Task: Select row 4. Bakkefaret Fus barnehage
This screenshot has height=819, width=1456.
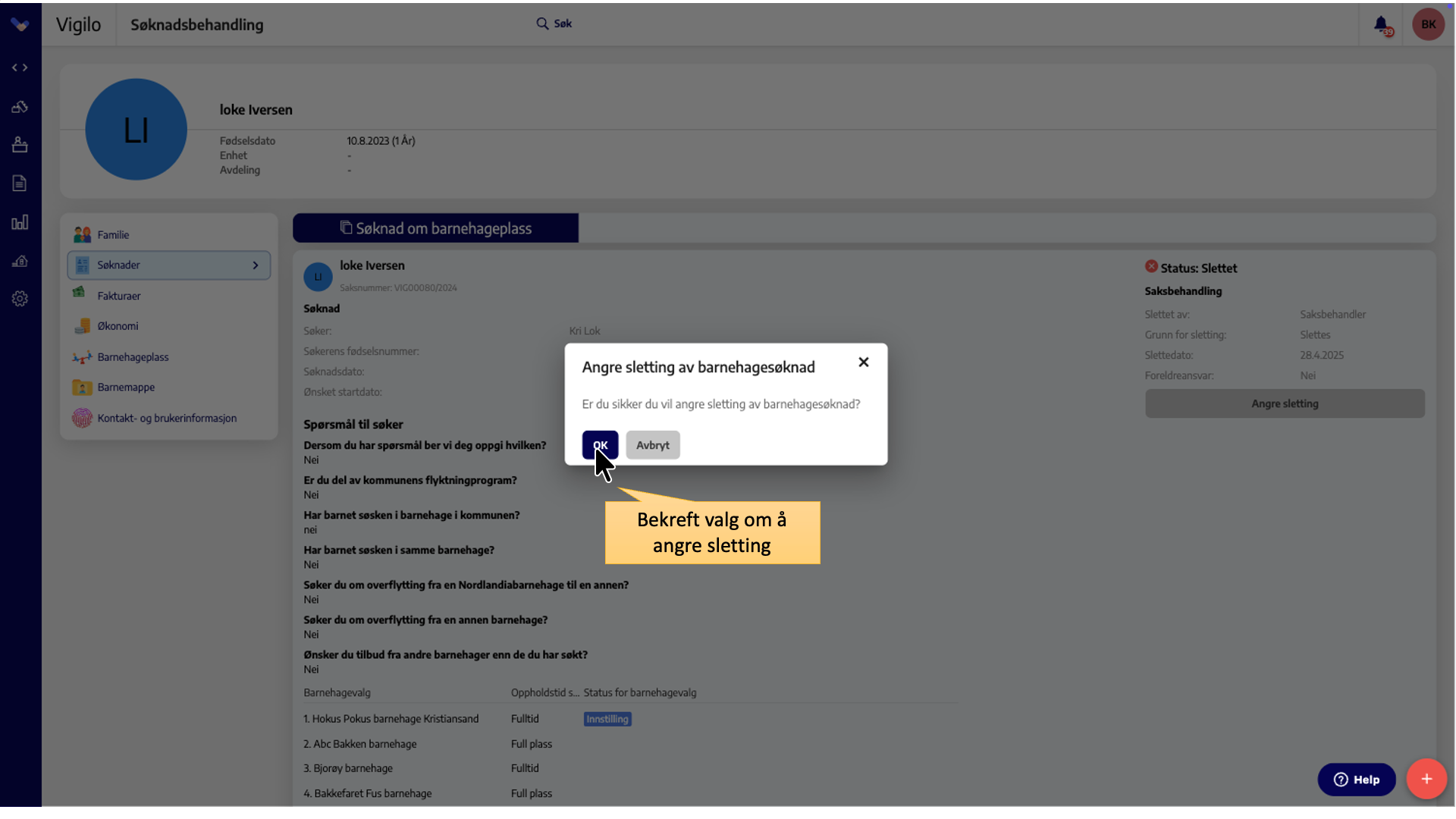Action: [x=368, y=793]
